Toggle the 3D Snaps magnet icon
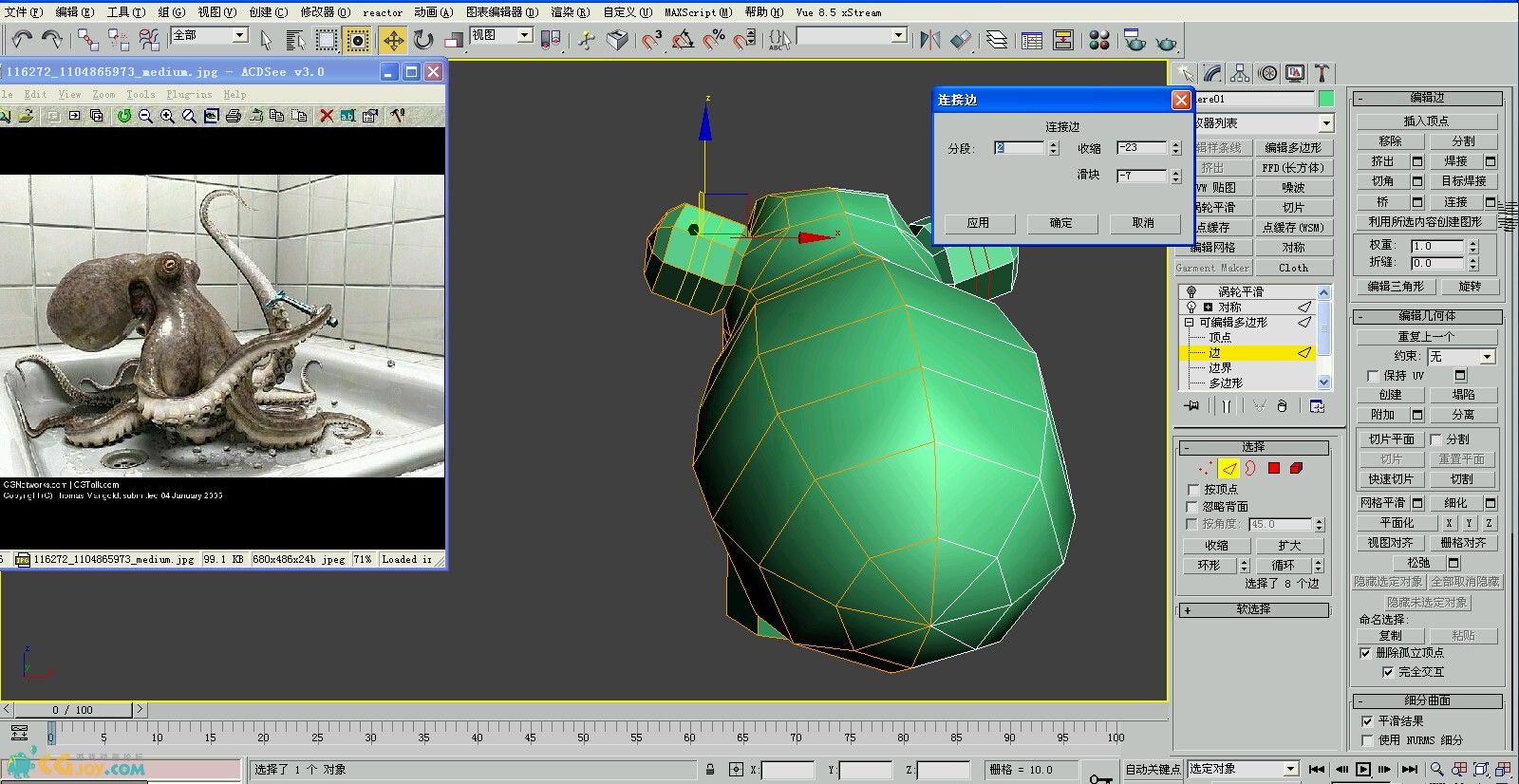 (x=651, y=40)
